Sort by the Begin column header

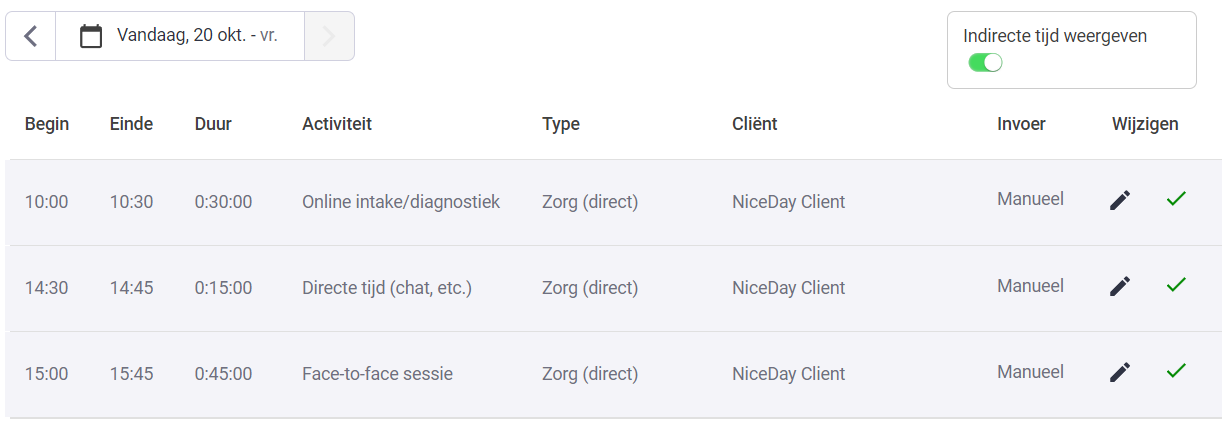[x=47, y=124]
